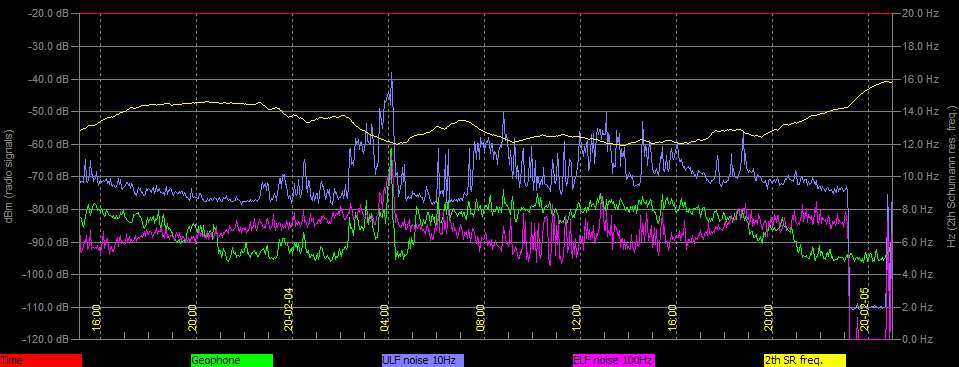
Task: Click the 0.0 Hz right axis label
Action: [x=917, y=339]
